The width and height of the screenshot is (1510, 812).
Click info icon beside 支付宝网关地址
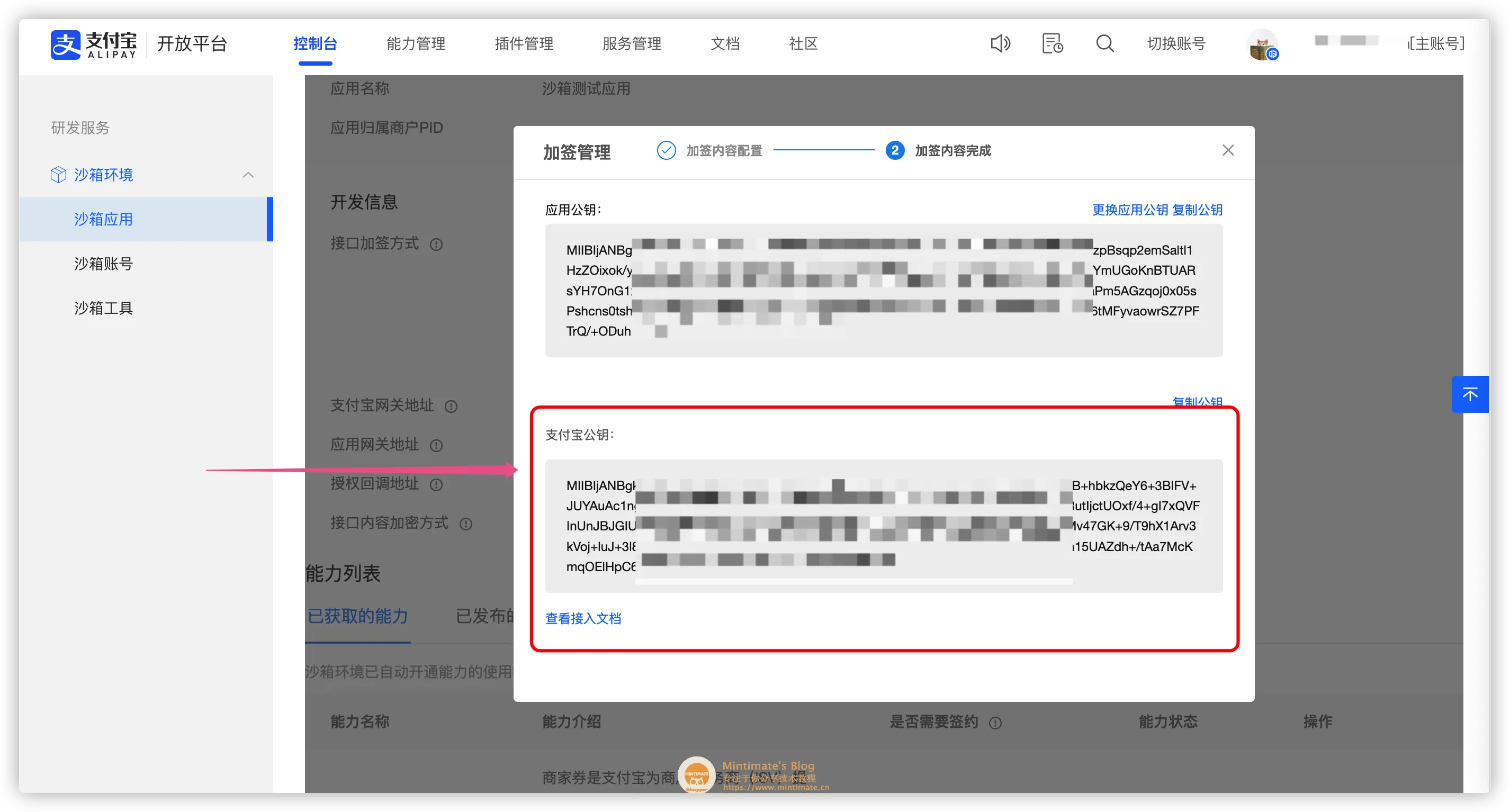(x=451, y=406)
